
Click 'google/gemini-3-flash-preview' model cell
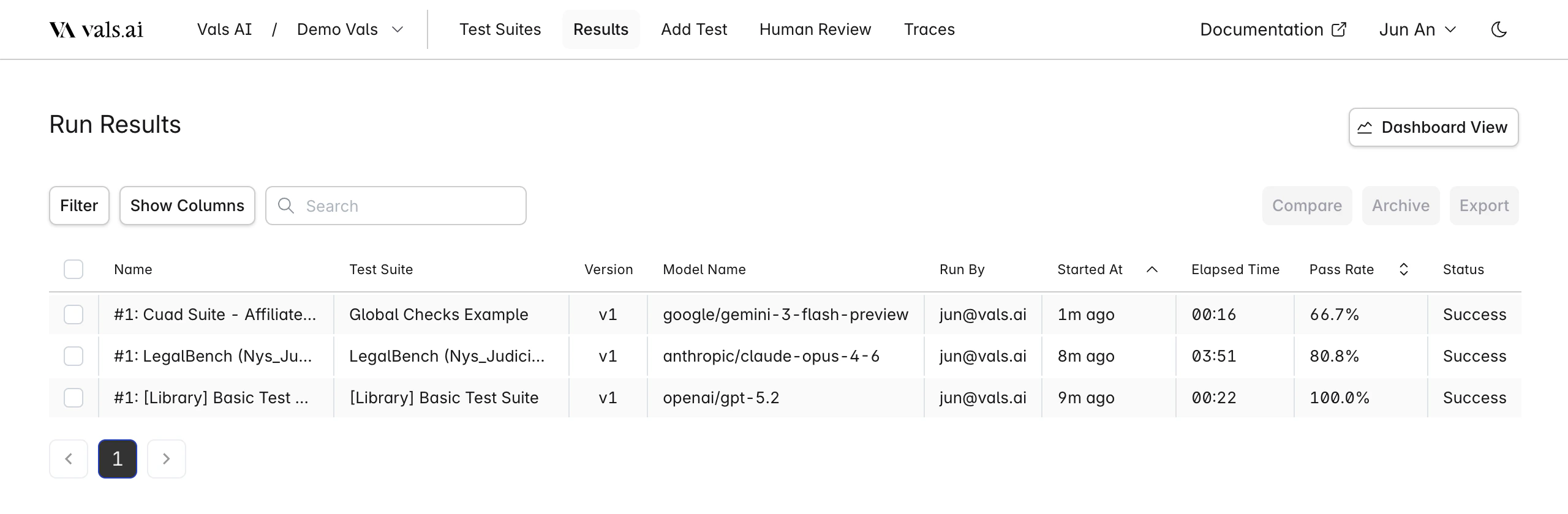click(x=786, y=315)
